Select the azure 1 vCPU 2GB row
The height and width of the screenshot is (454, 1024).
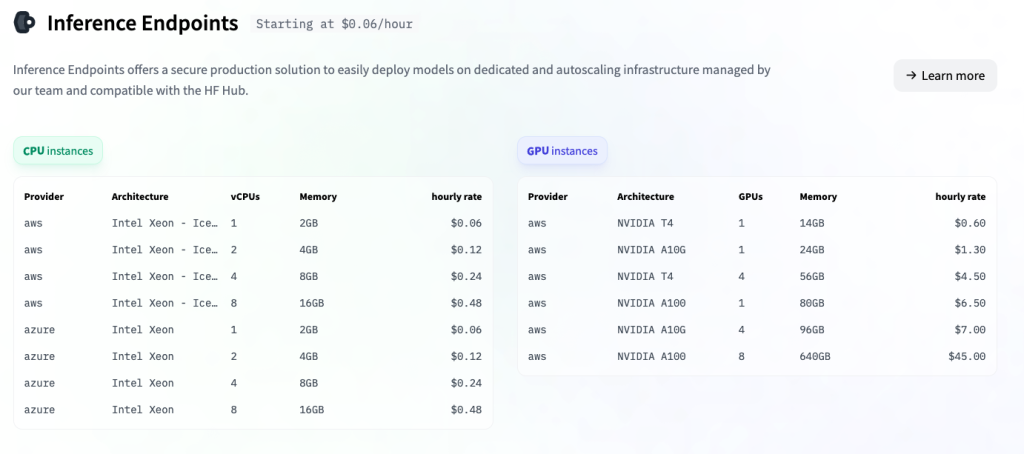pyautogui.click(x=253, y=330)
